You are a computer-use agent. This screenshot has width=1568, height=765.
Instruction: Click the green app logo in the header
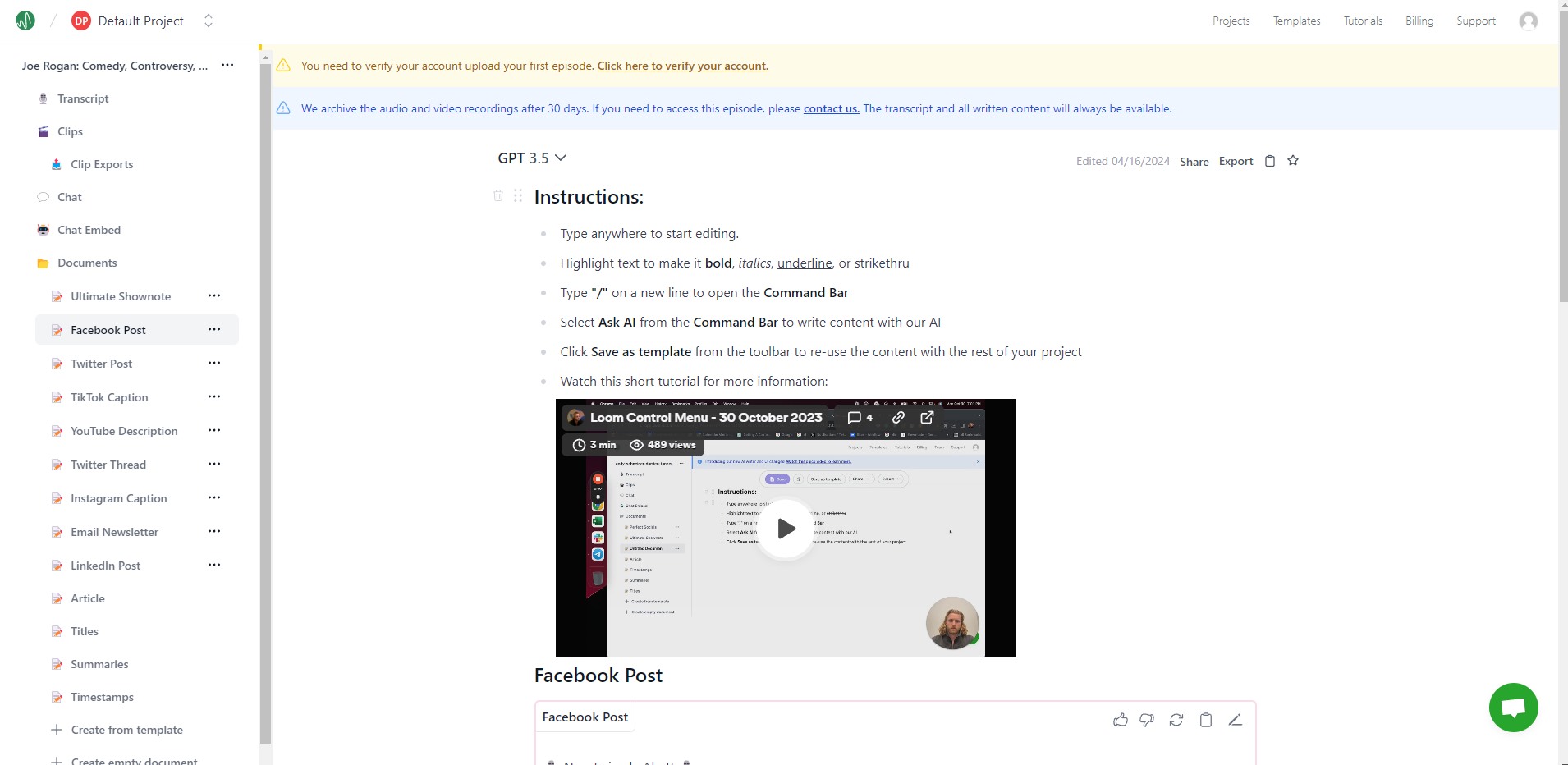pos(25,21)
